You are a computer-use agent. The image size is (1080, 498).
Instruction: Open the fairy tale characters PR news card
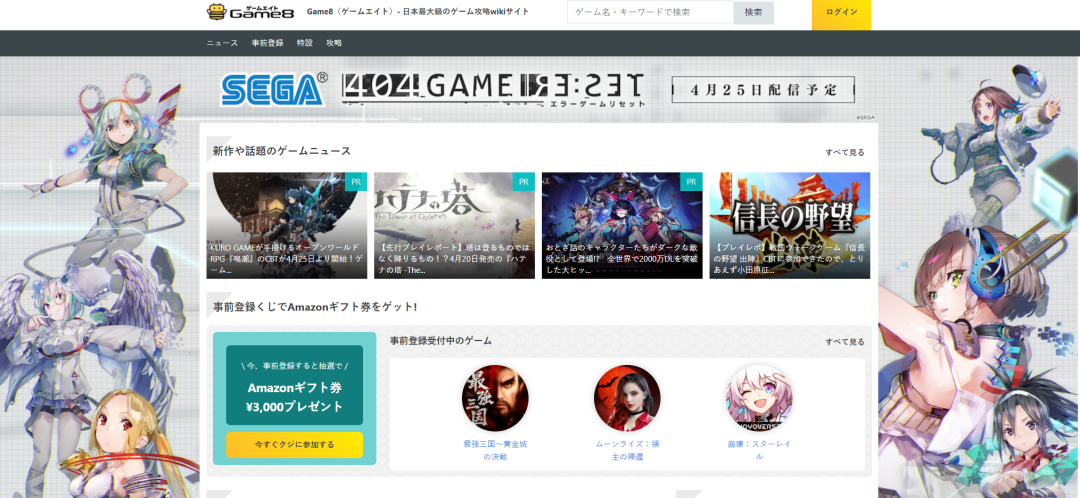tap(622, 225)
